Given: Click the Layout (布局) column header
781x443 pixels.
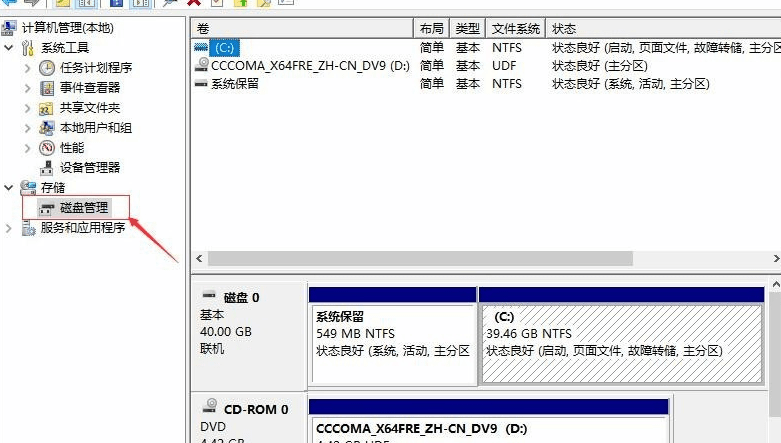Looking at the screenshot, I should tap(431, 28).
